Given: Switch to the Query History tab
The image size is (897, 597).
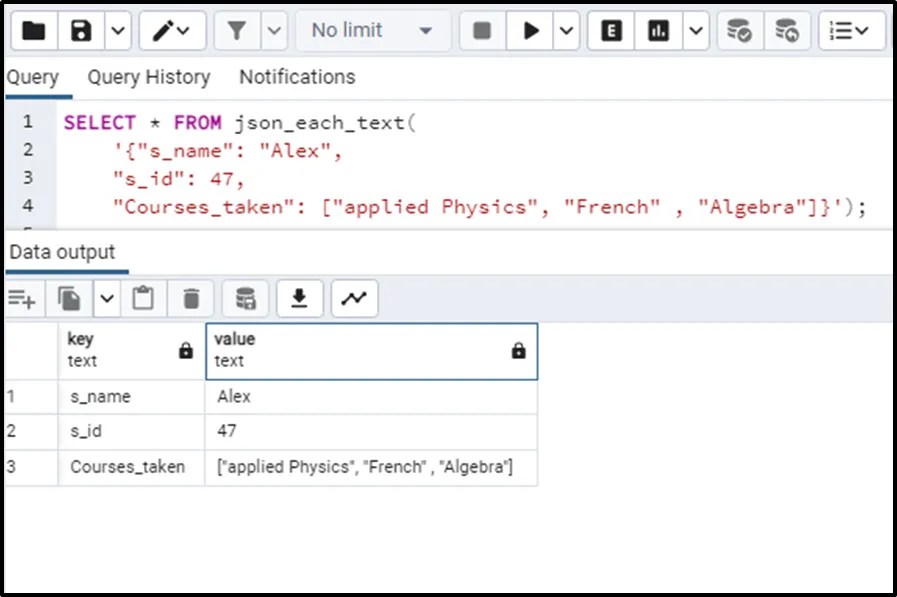Looking at the screenshot, I should tap(148, 77).
